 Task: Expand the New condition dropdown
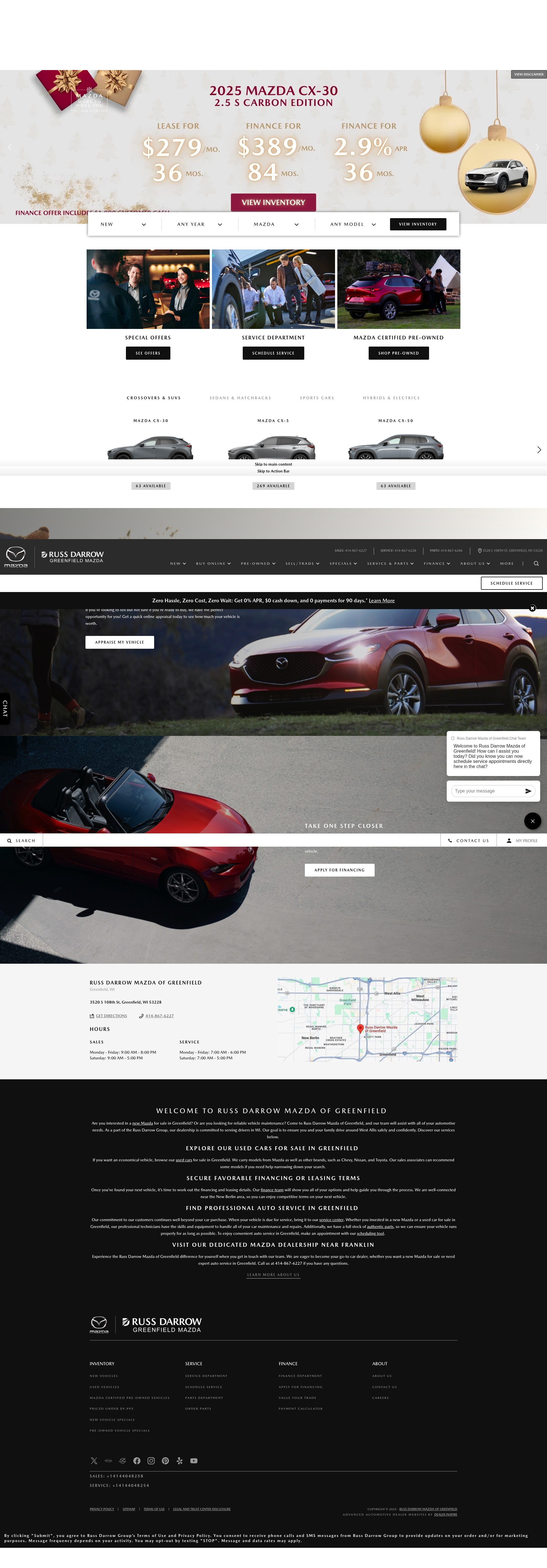coord(124,224)
